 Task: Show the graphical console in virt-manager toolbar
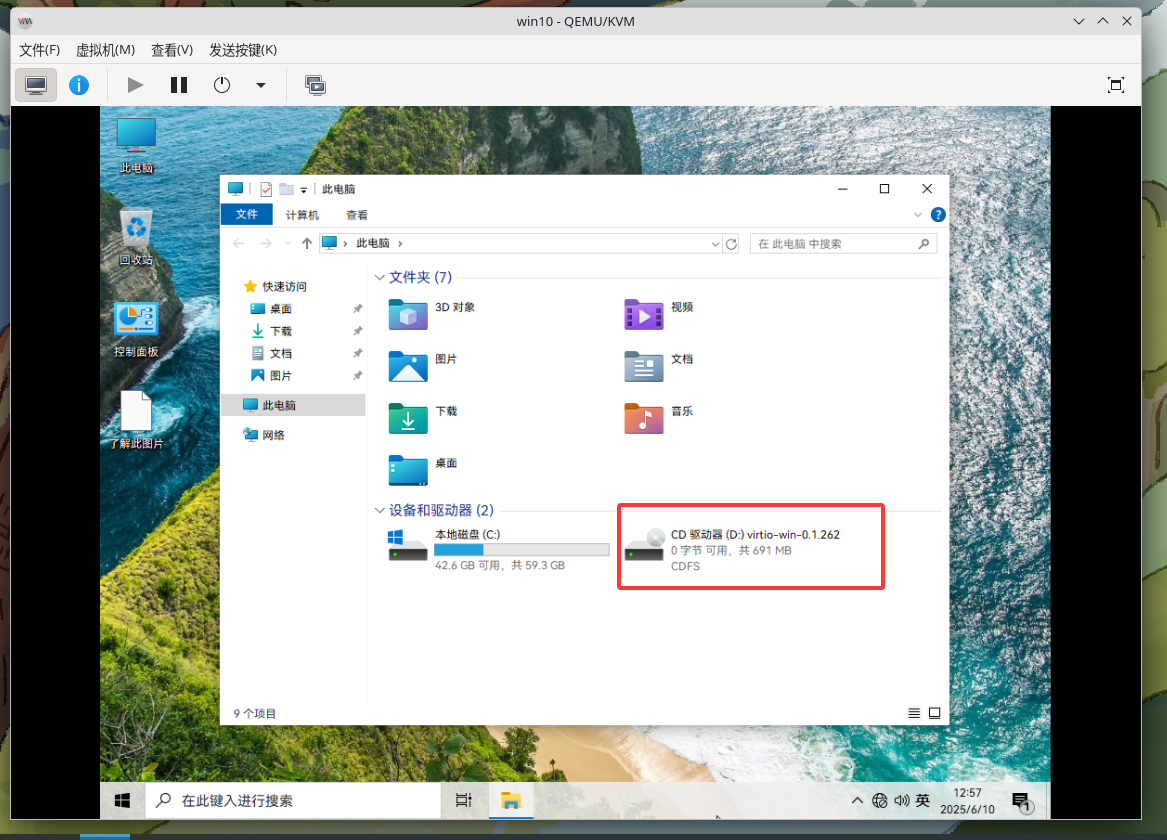pyautogui.click(x=36, y=85)
